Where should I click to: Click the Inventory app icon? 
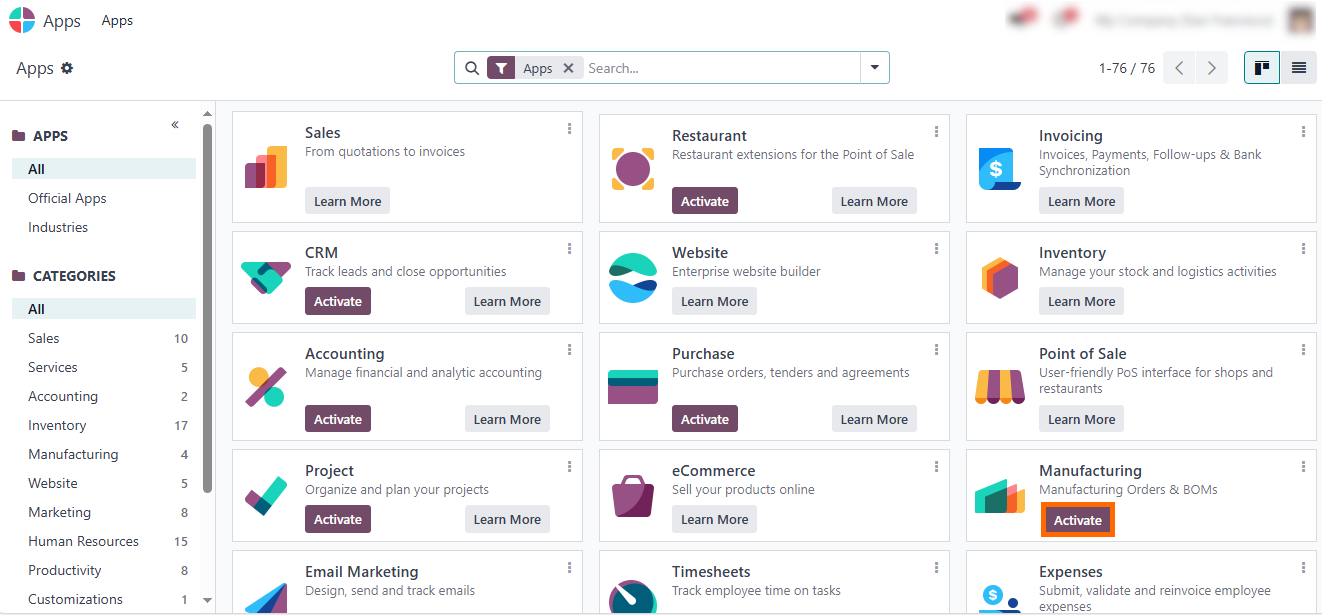coord(1000,278)
